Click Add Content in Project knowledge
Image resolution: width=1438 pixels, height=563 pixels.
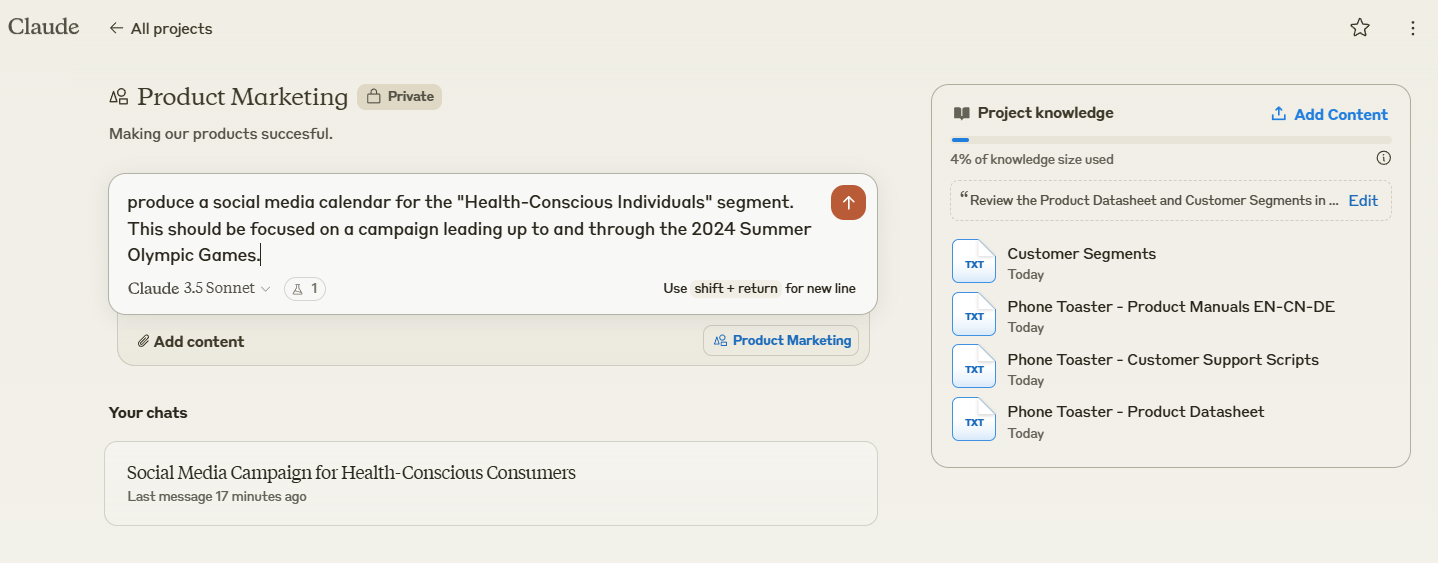[x=1329, y=114]
